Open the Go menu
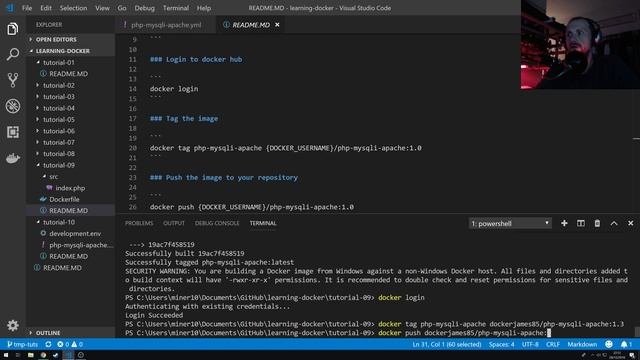This screenshot has width=640, height=360. (122, 8)
